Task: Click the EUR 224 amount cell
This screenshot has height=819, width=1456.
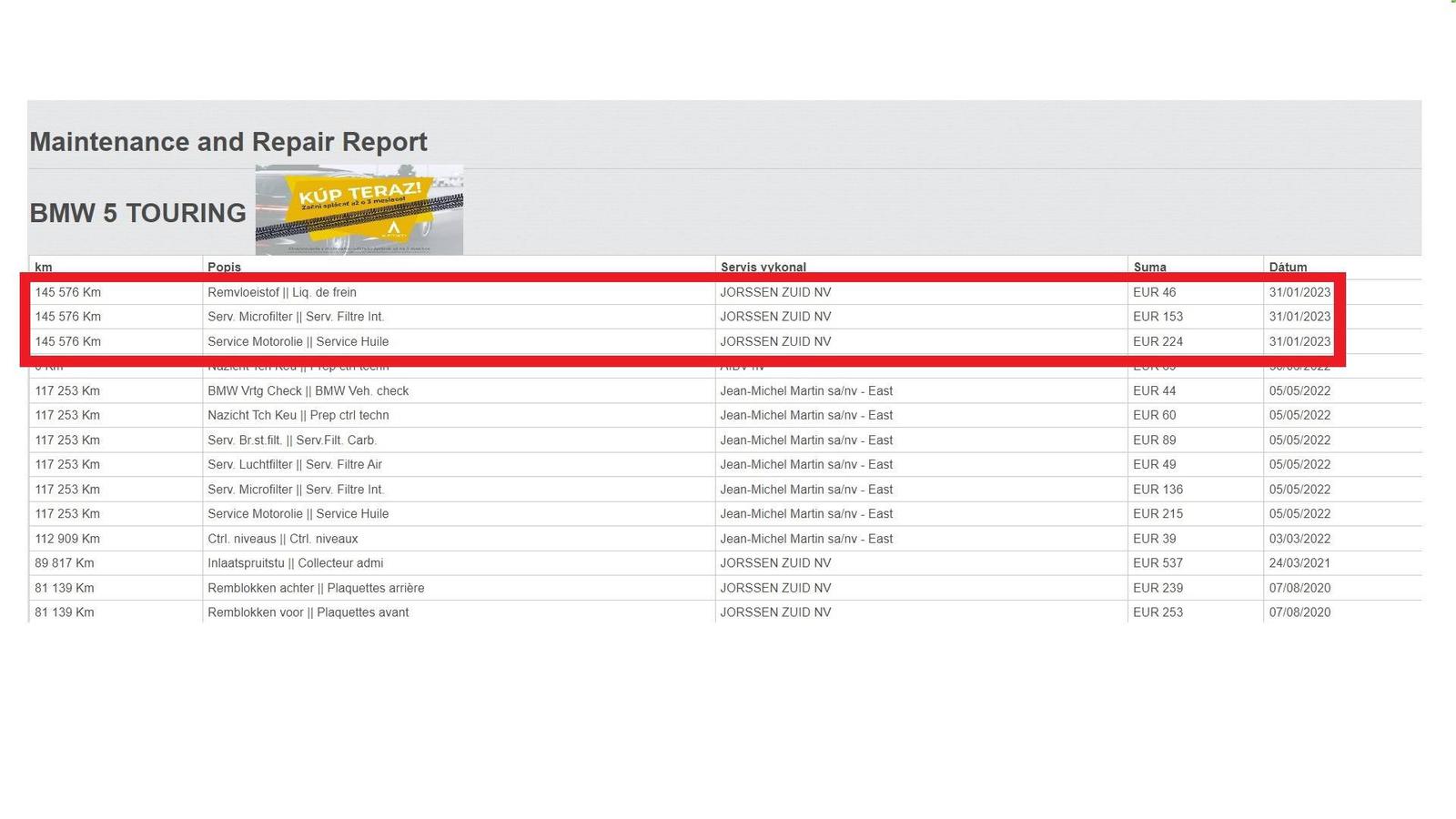Action: (1158, 341)
